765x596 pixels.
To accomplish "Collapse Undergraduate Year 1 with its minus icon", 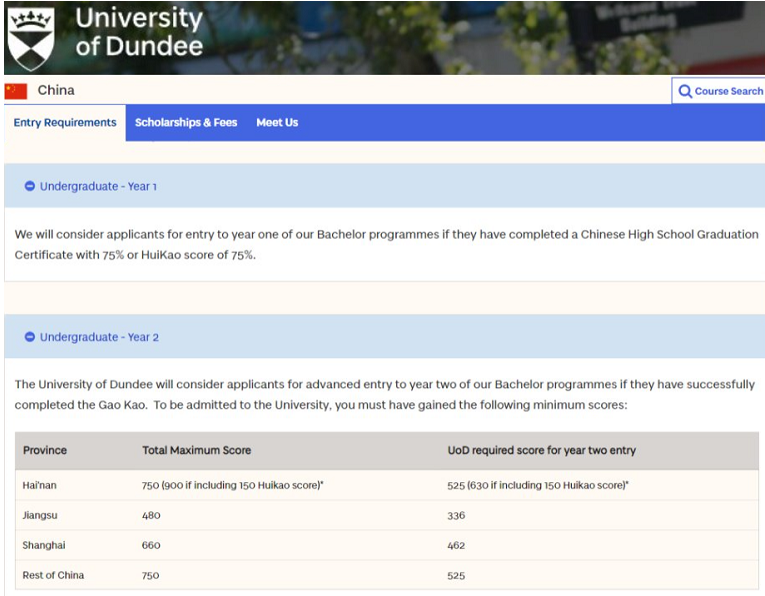I will 30,186.
